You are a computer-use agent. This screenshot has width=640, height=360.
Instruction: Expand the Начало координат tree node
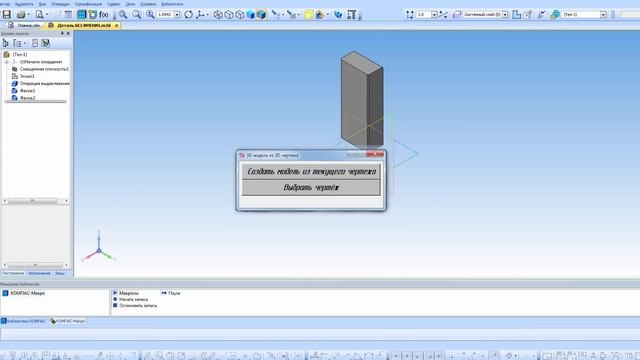(7, 62)
